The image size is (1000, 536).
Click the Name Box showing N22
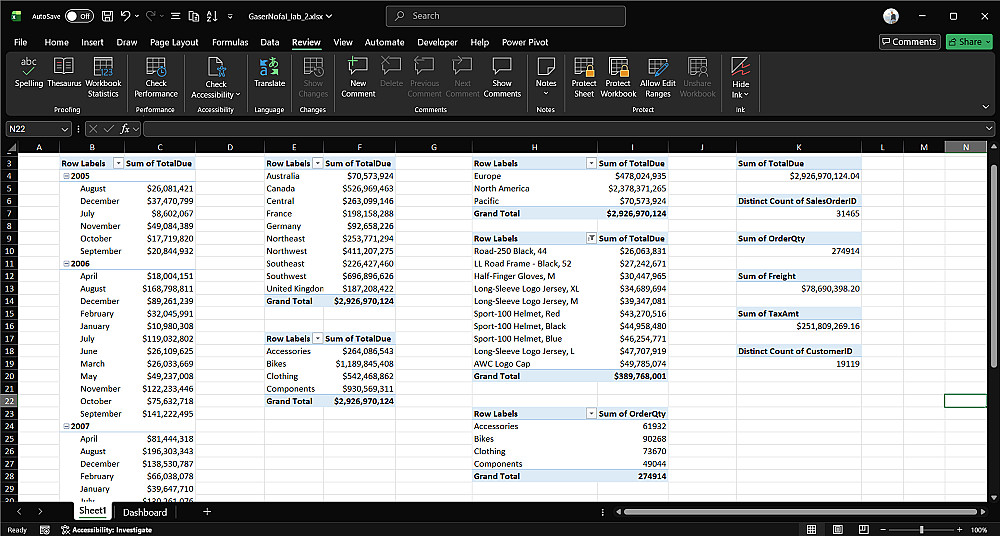point(32,129)
